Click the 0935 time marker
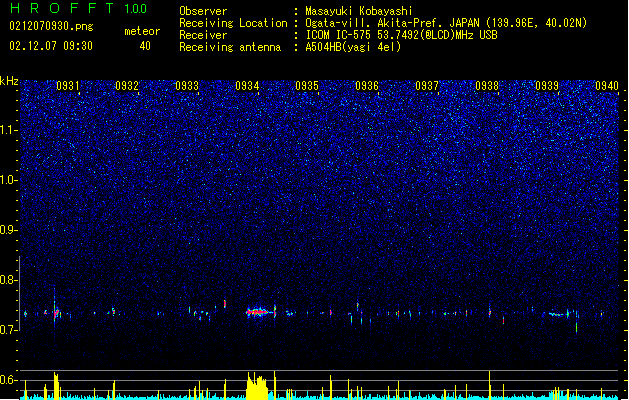 [307, 86]
